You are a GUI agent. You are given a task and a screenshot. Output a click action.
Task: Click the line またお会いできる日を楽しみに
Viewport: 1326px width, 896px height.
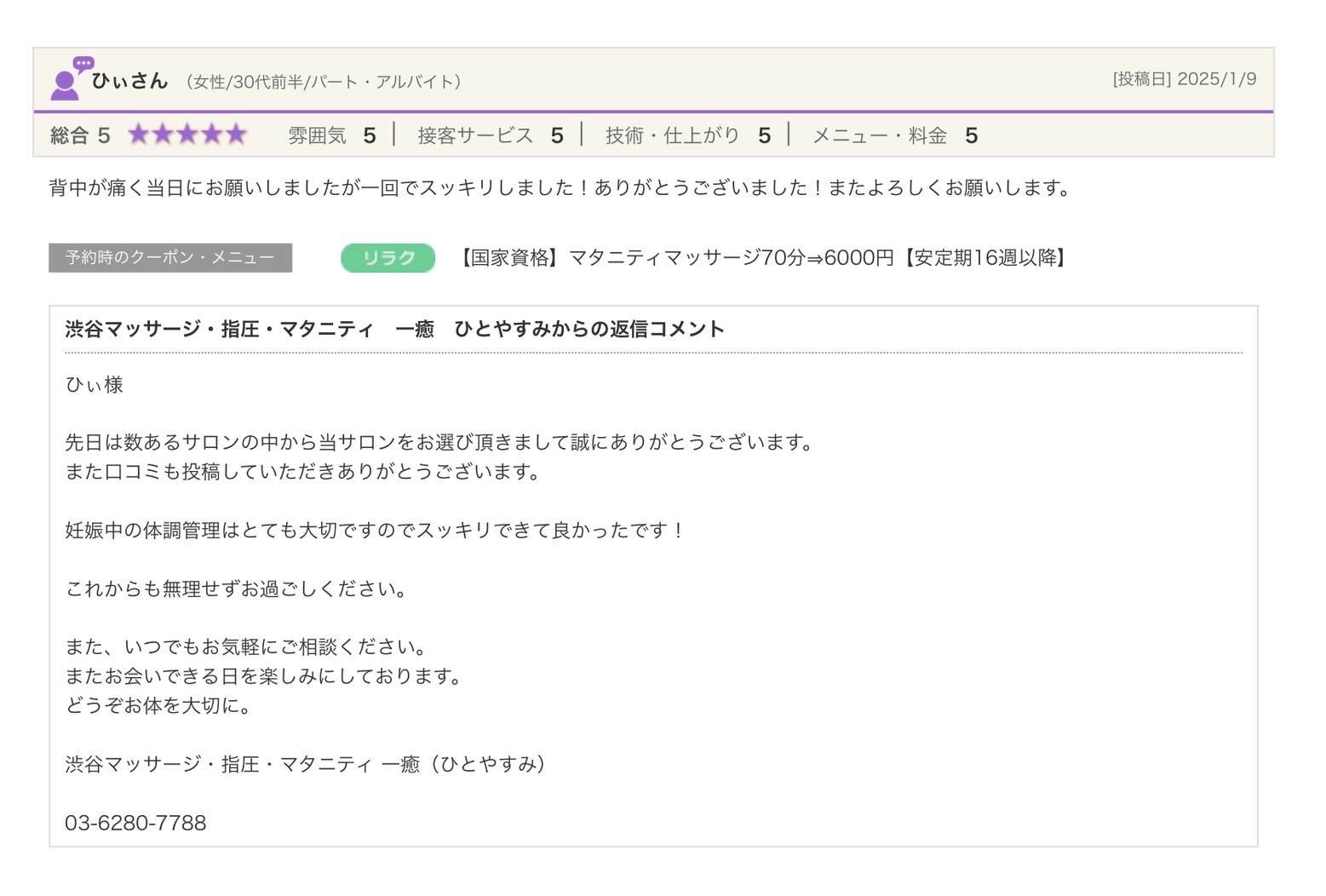coord(265,676)
